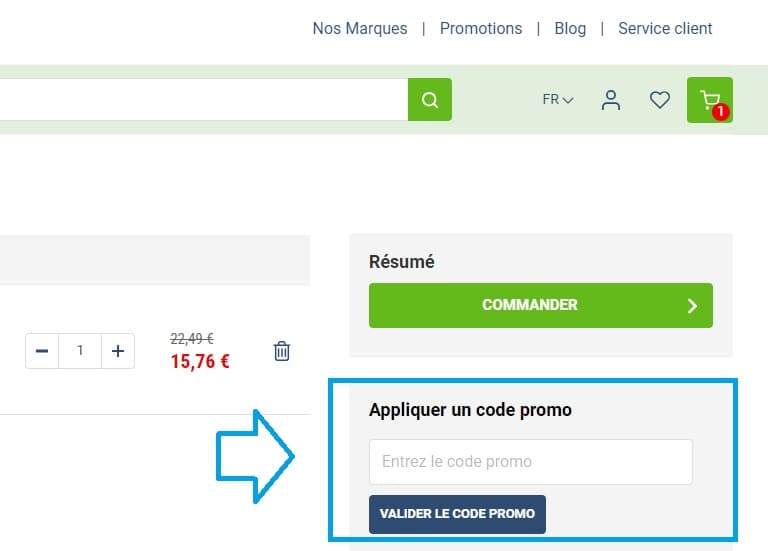Select the quantity number field
This screenshot has height=551, width=768.
80,351
